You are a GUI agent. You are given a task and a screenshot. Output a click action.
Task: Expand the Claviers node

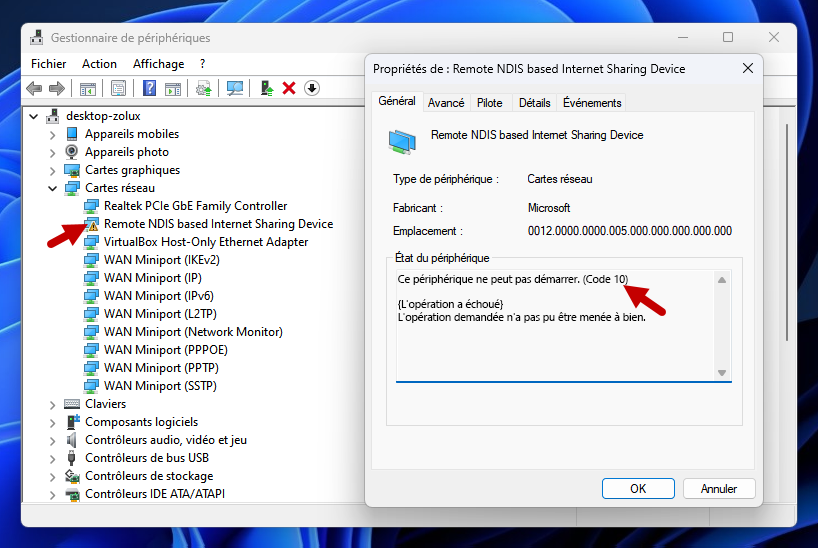[52, 404]
